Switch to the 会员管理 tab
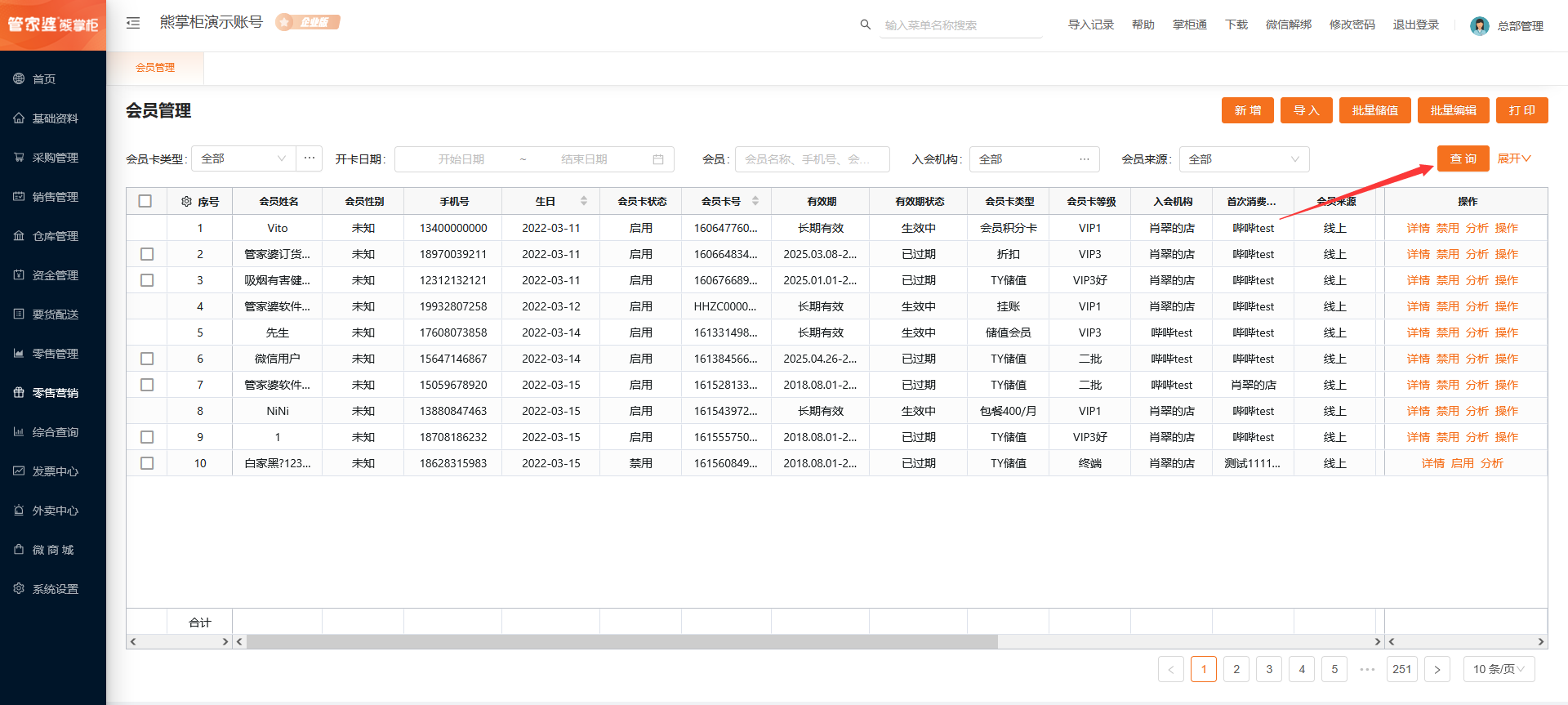1568x705 pixels. click(x=155, y=68)
